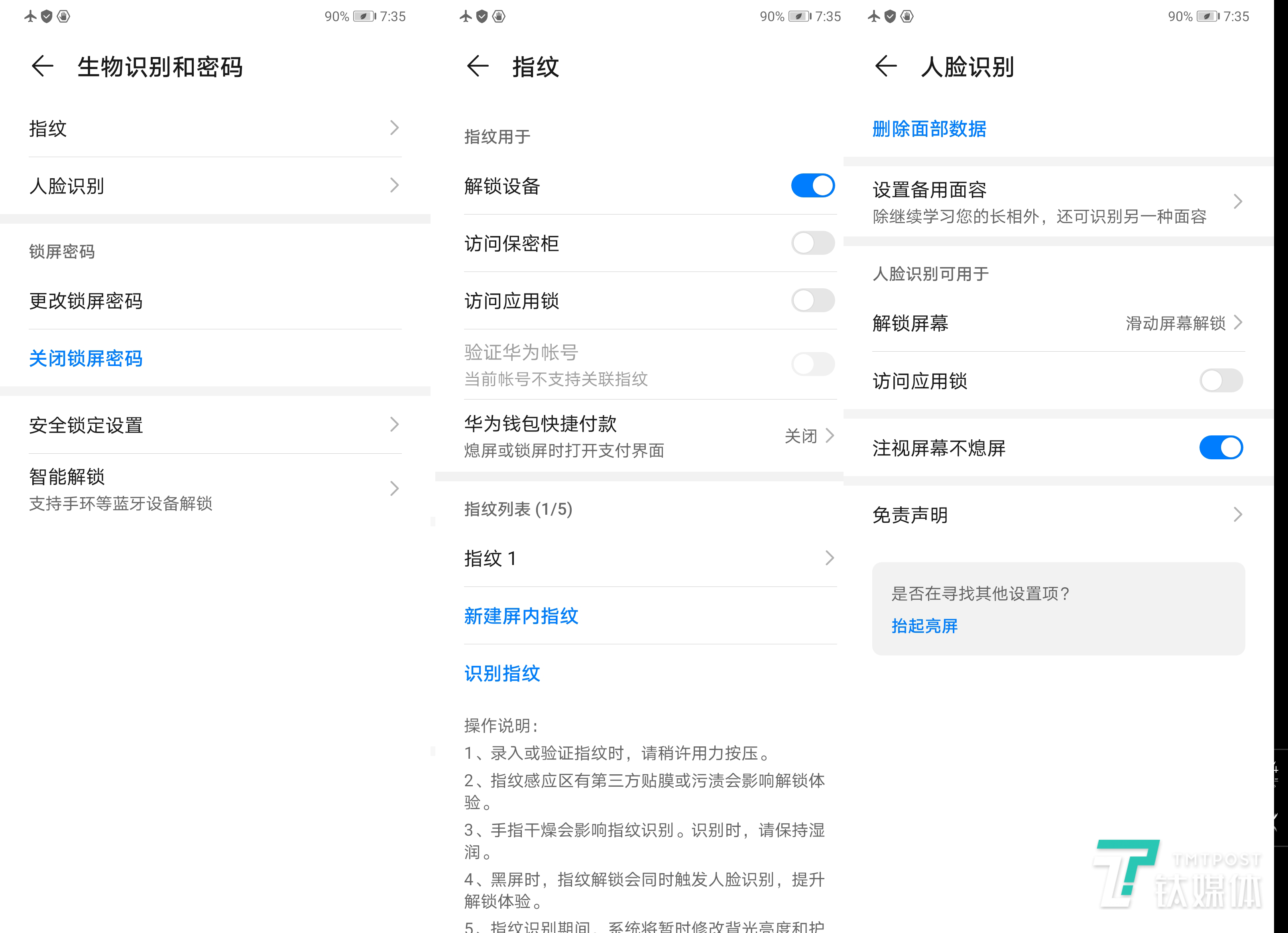This screenshot has height=933, width=1288.
Task: Tap the battery indicator in the status bar
Action: point(364,16)
